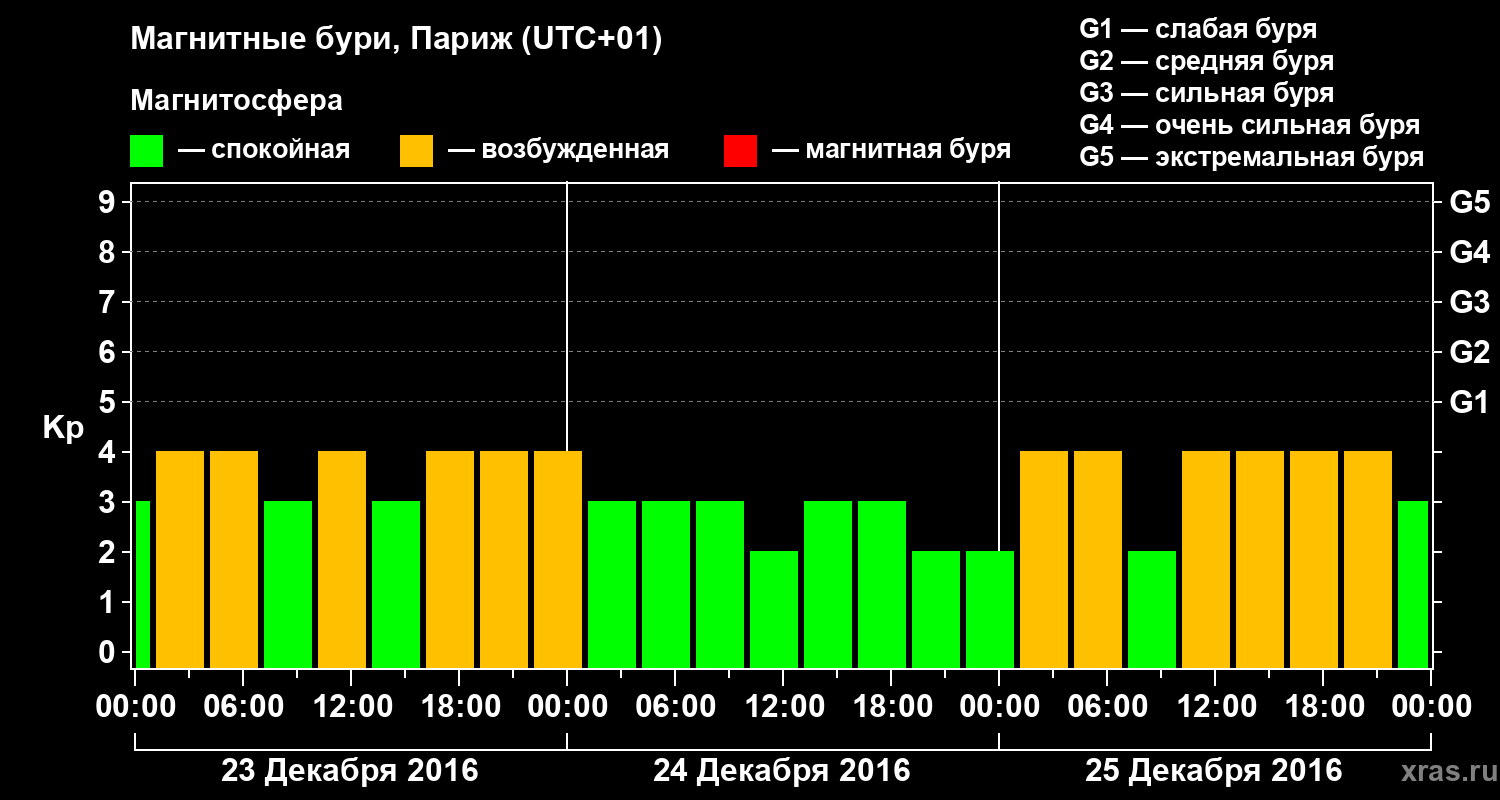Click the orange bar at 12:00 on 23 December

coord(342,559)
